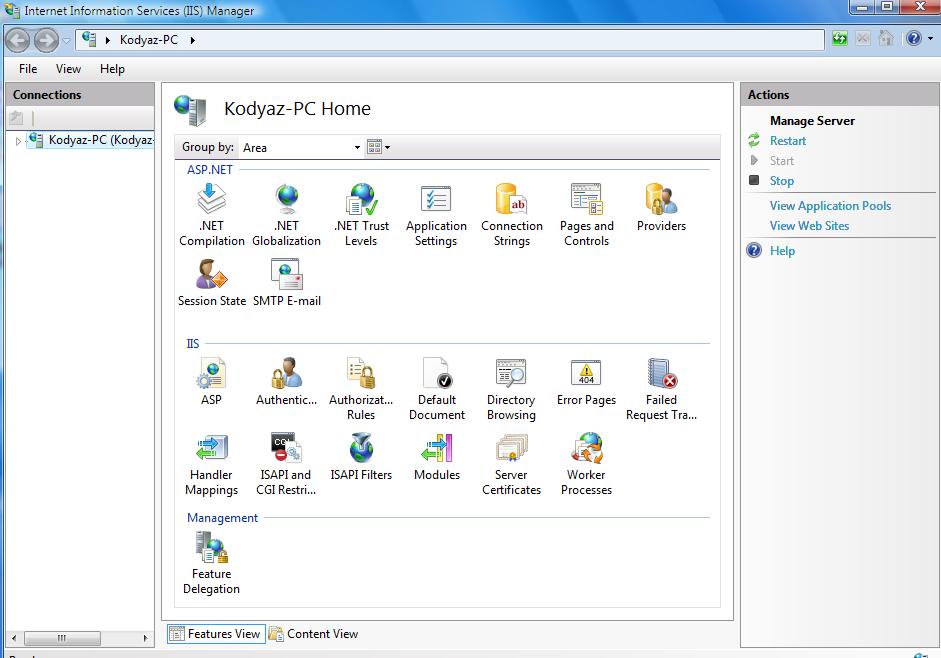Open Directory Browsing feature
Screen dimensions: 941x658
click(511, 389)
